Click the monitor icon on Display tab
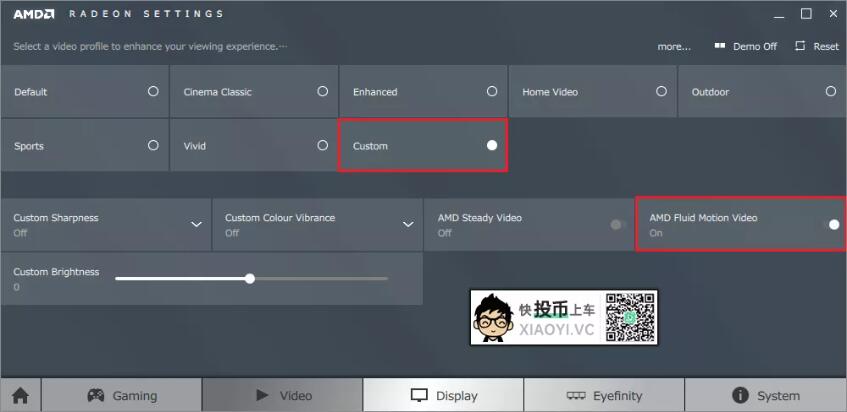The image size is (847, 412). [x=419, y=395]
